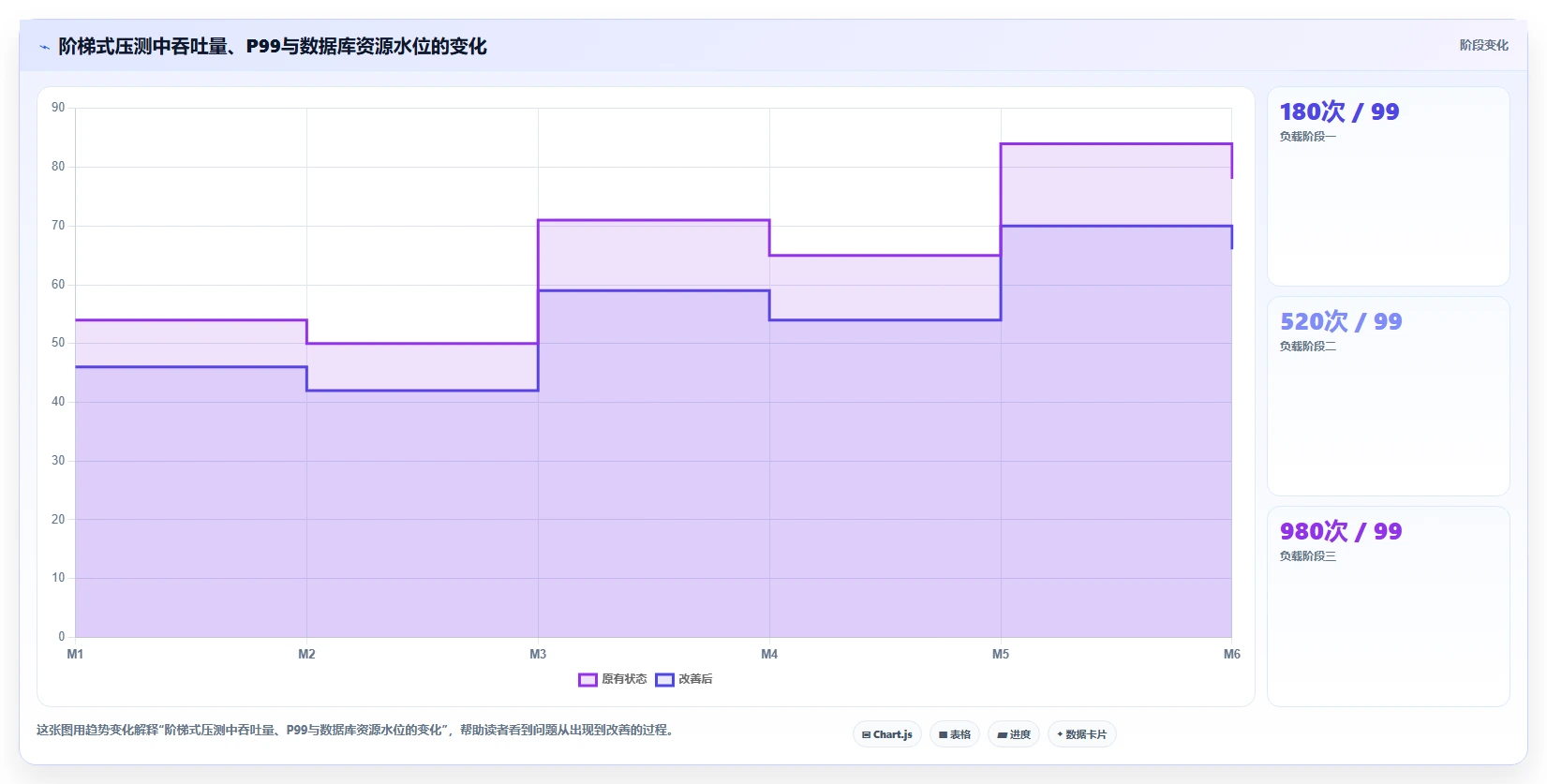Click the icon inside the Chart.js pill
The height and width of the screenshot is (784, 1547).
click(866, 735)
